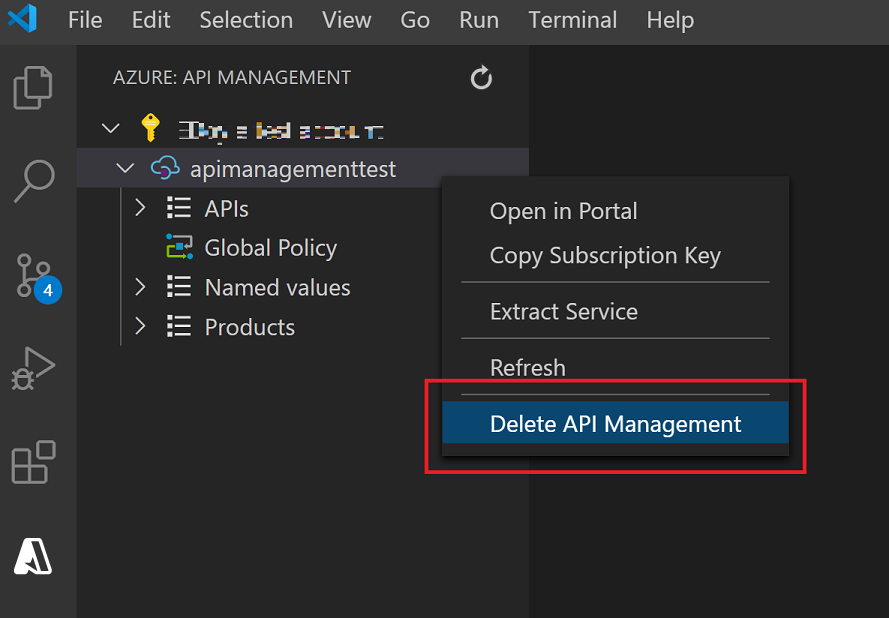Screen dimensions: 889x618
Task: Collapse the subscription node with key icon
Action: 111,129
